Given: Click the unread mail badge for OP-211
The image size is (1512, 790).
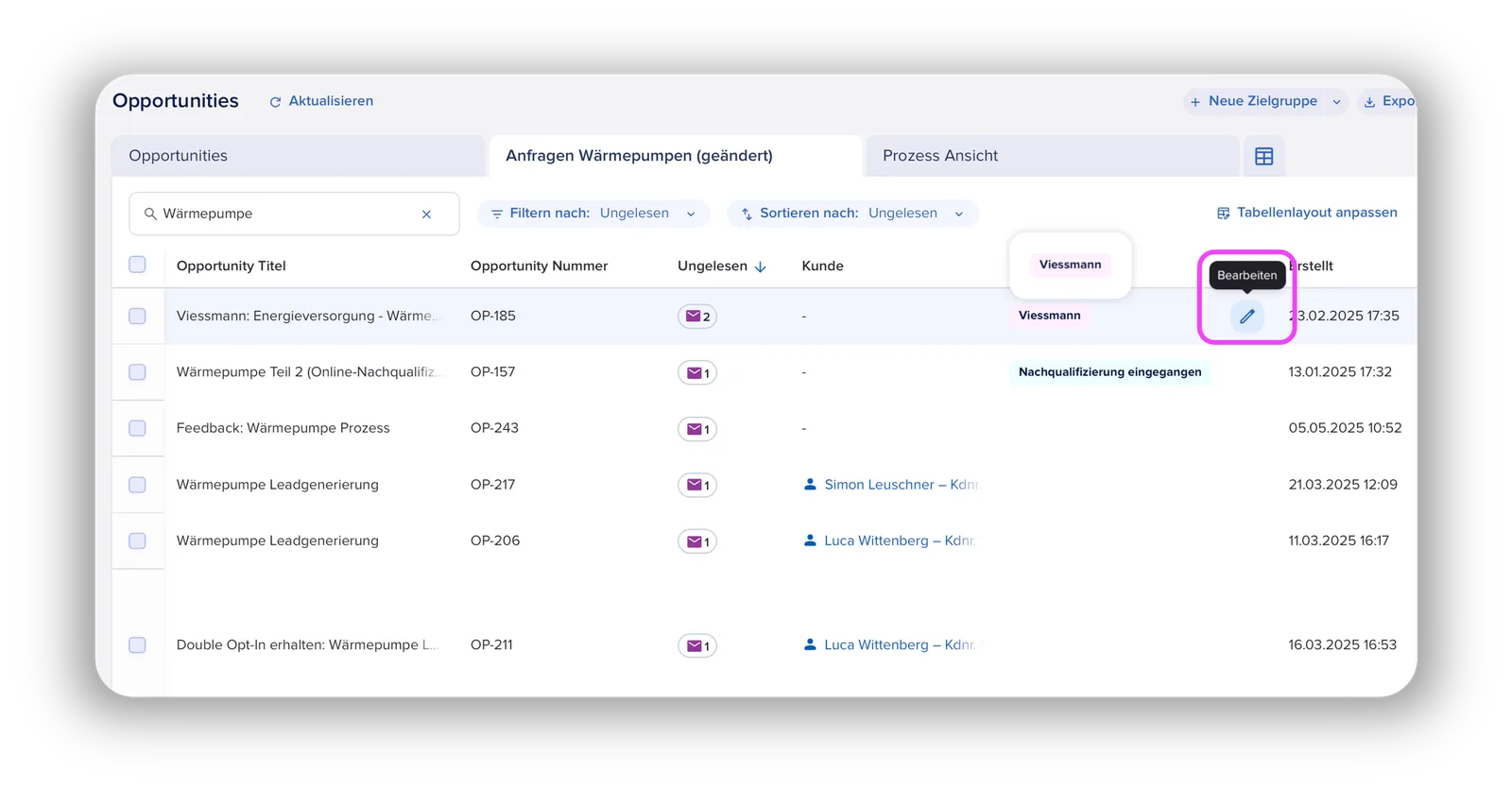Looking at the screenshot, I should (697, 646).
